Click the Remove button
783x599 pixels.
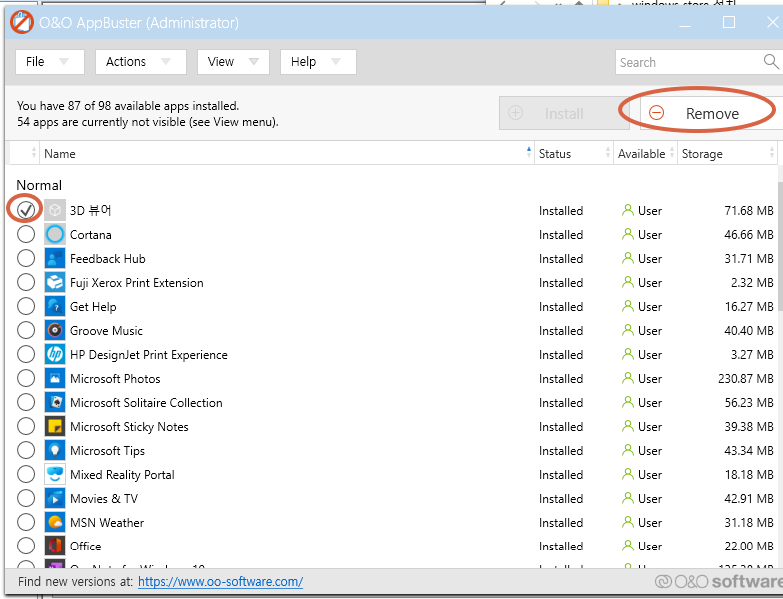(711, 113)
